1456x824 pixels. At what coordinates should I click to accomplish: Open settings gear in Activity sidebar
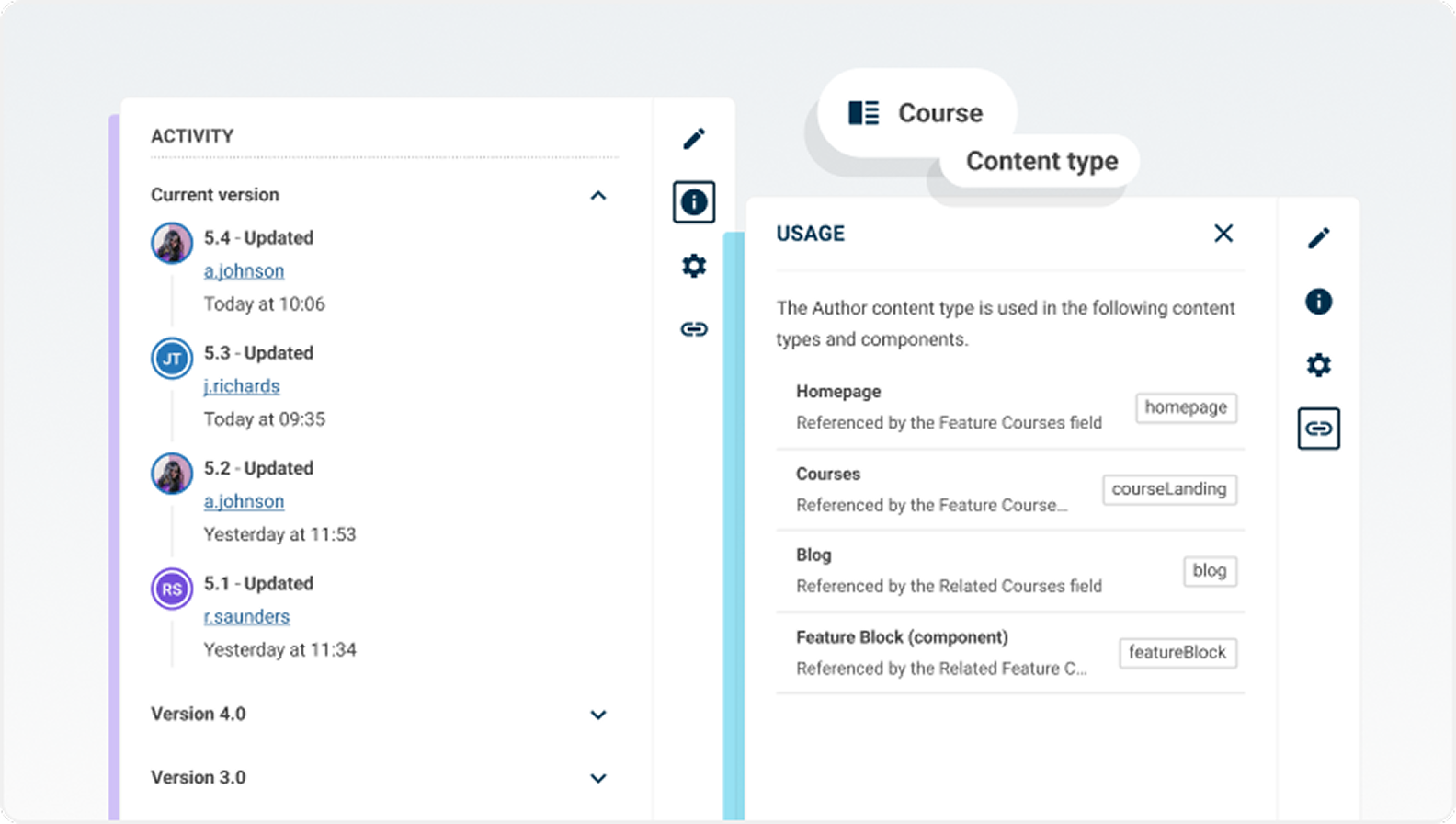click(x=694, y=266)
